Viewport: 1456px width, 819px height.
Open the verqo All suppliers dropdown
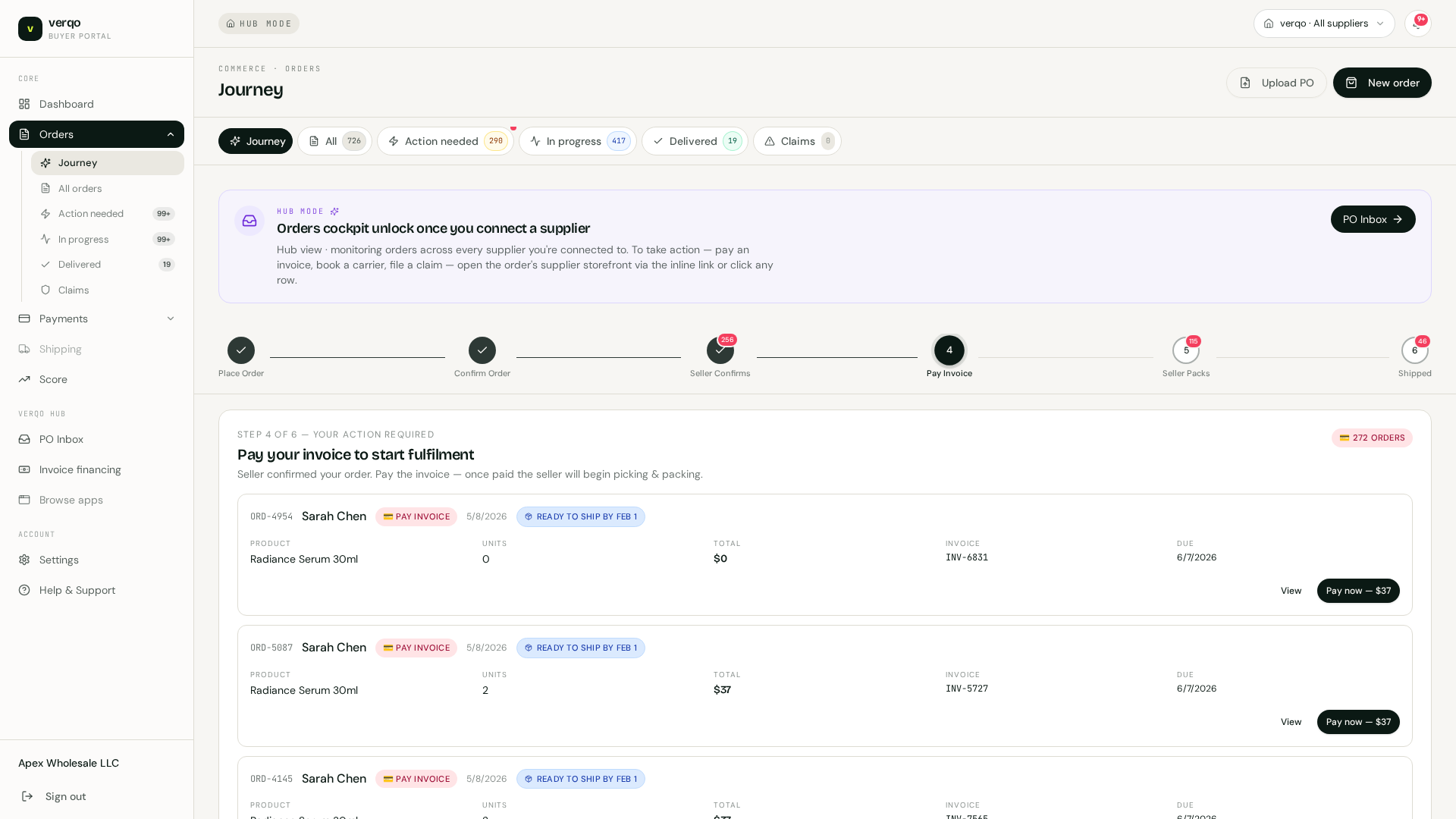click(1324, 24)
